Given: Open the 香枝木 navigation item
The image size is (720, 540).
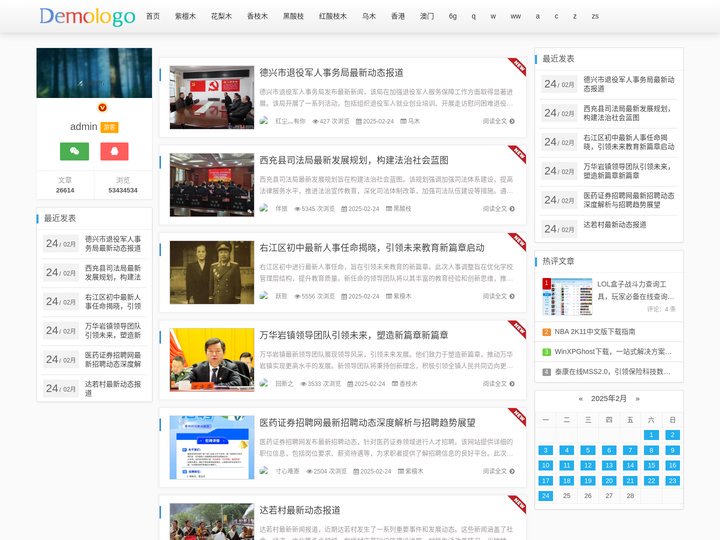Looking at the screenshot, I should coord(257,16).
